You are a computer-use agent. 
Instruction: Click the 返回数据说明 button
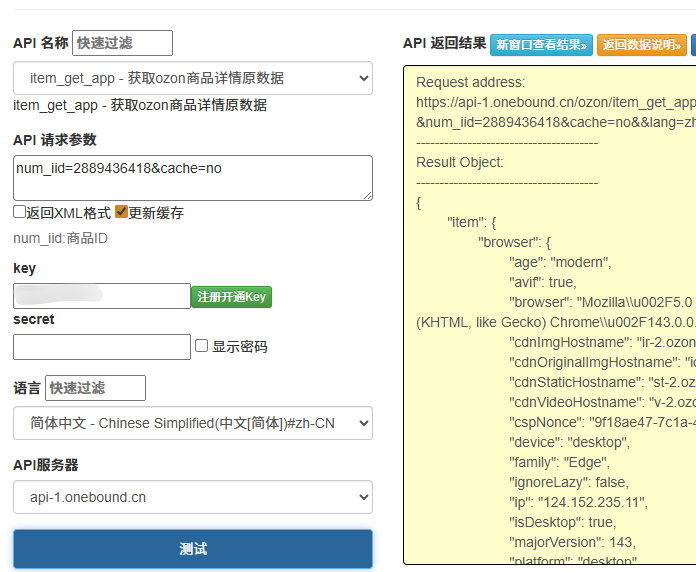[x=641, y=45]
